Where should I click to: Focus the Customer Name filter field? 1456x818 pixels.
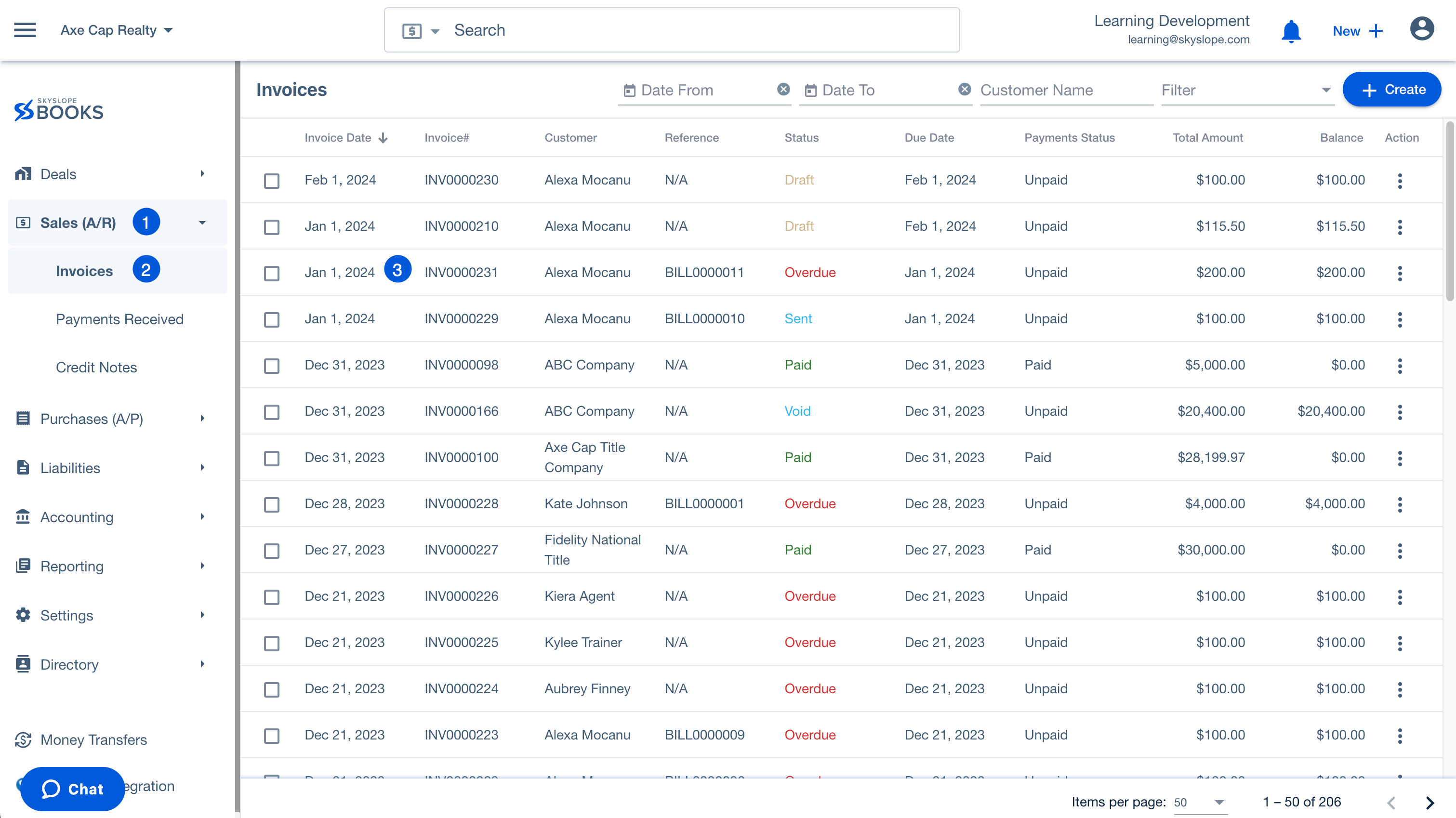pyautogui.click(x=1067, y=90)
